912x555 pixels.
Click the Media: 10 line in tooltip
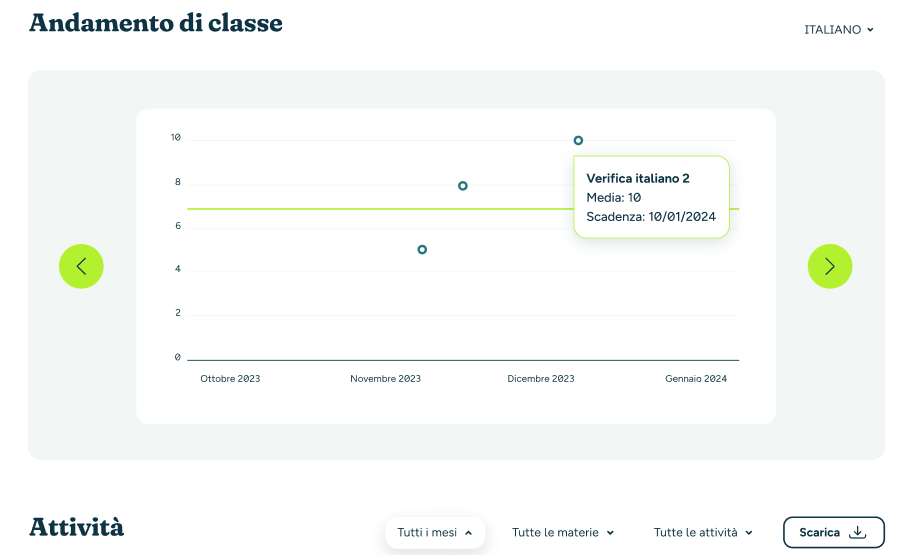tap(613, 197)
